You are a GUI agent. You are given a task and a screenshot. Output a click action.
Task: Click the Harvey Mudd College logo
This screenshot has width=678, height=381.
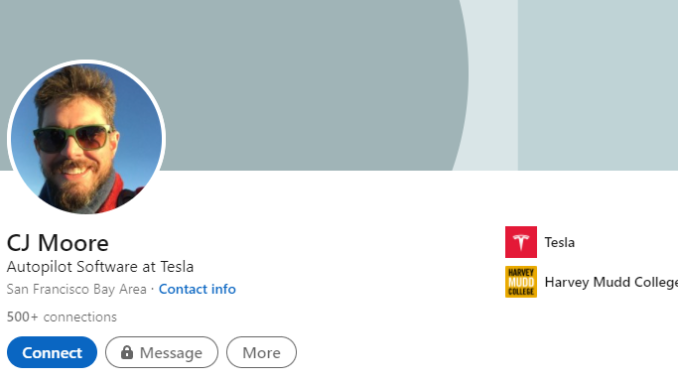(521, 282)
